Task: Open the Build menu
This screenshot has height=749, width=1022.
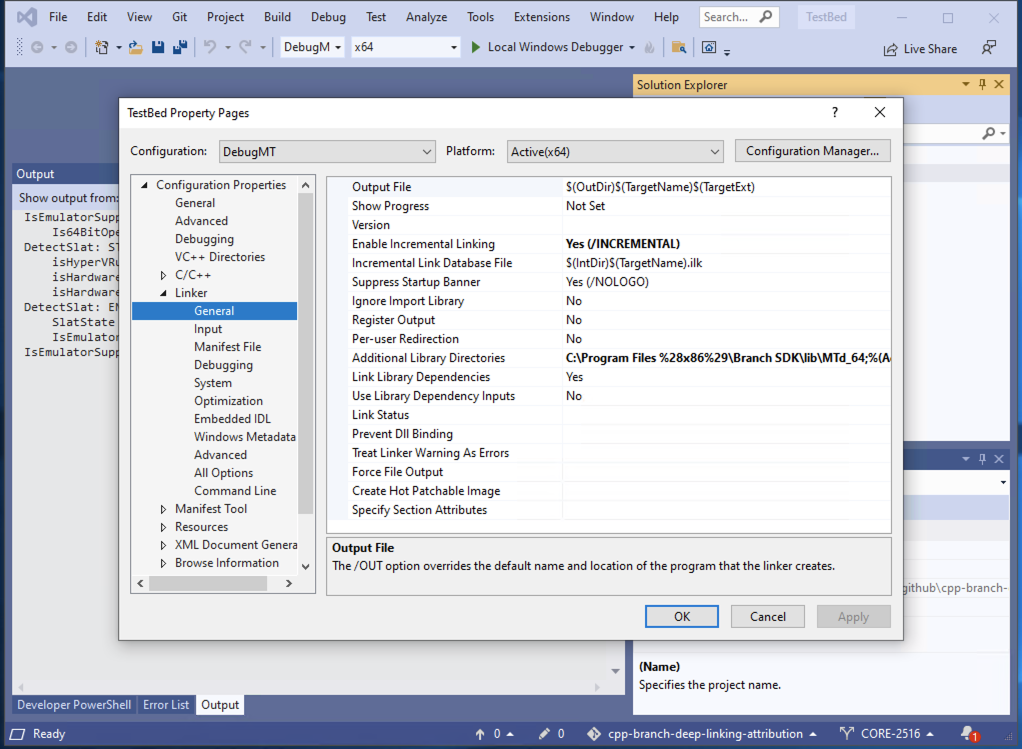Action: click(277, 17)
